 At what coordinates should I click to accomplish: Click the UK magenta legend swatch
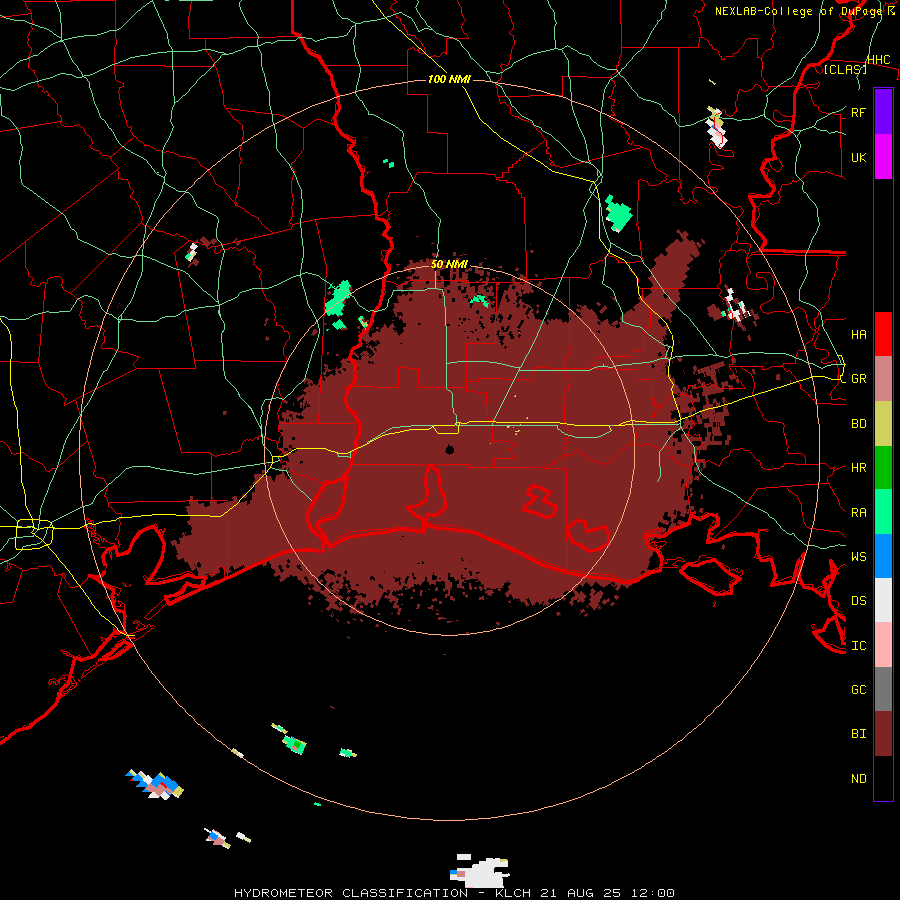[883, 157]
